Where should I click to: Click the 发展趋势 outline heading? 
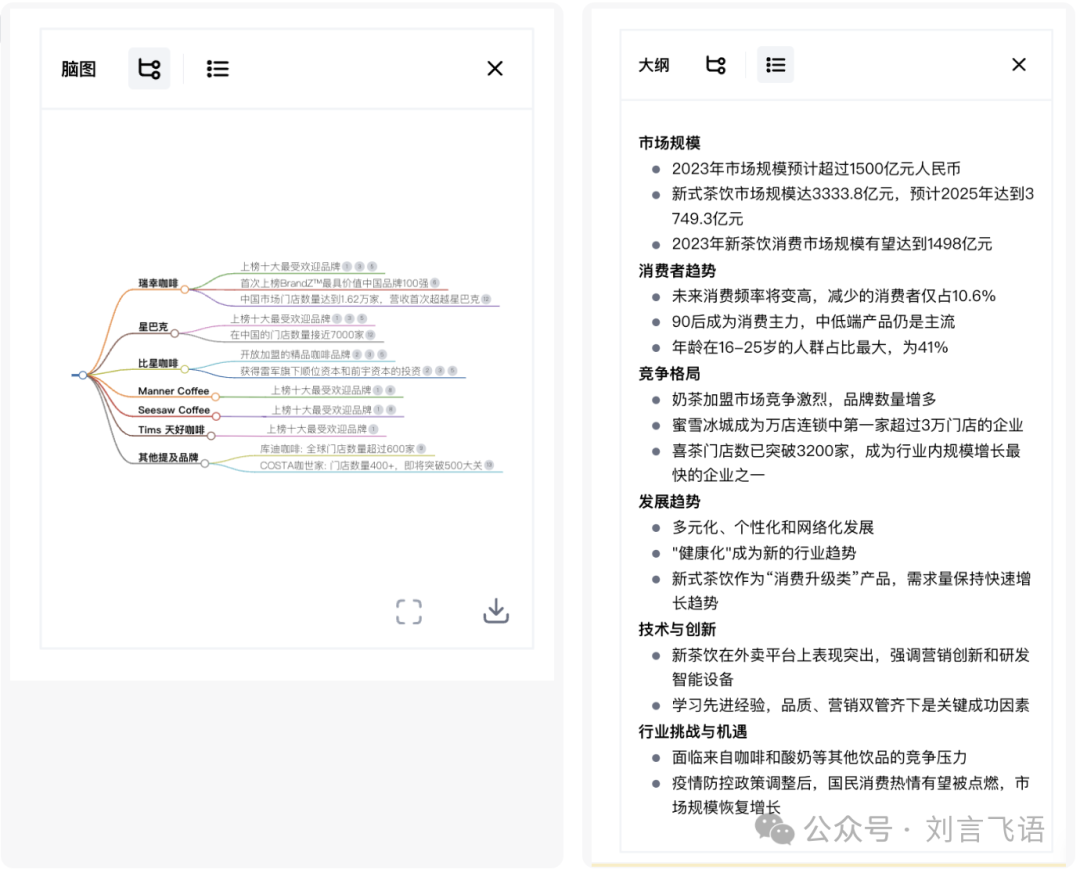(x=669, y=502)
